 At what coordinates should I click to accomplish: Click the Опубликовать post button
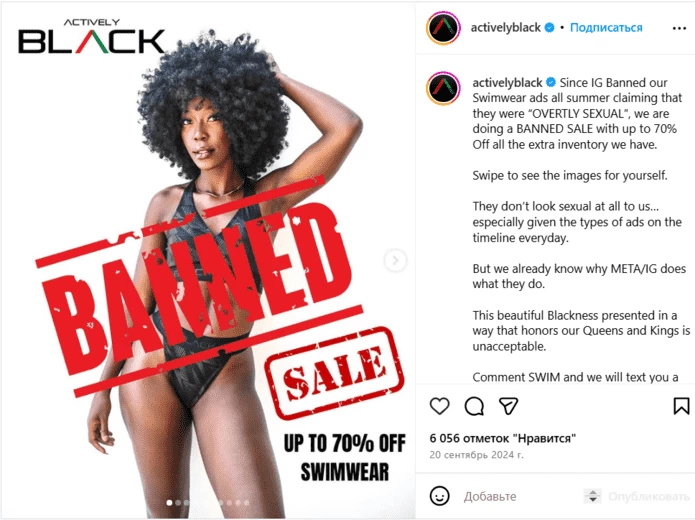click(648, 496)
